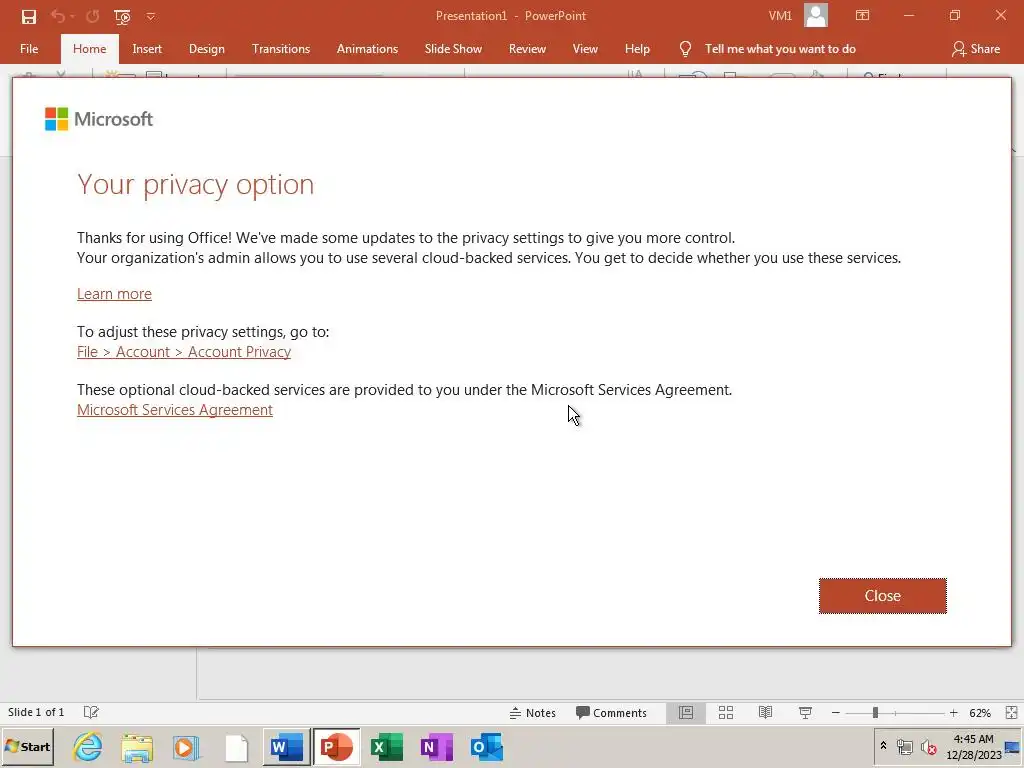1024x768 pixels.
Task: Click the 'Tell me what you want to do' box
Action: (x=780, y=49)
